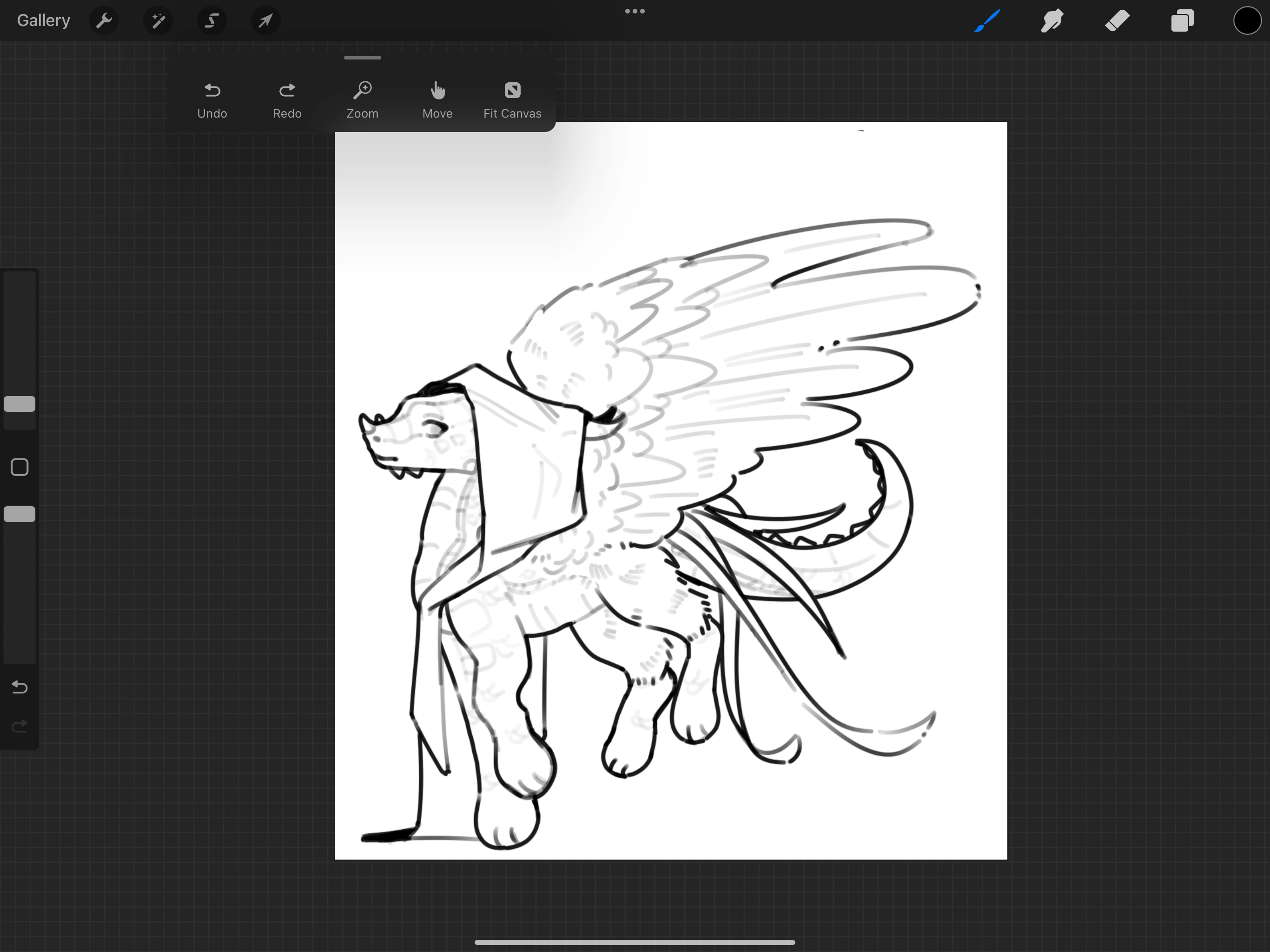Open the three-dot menu at top
The width and height of the screenshot is (1270, 952).
coord(635,11)
